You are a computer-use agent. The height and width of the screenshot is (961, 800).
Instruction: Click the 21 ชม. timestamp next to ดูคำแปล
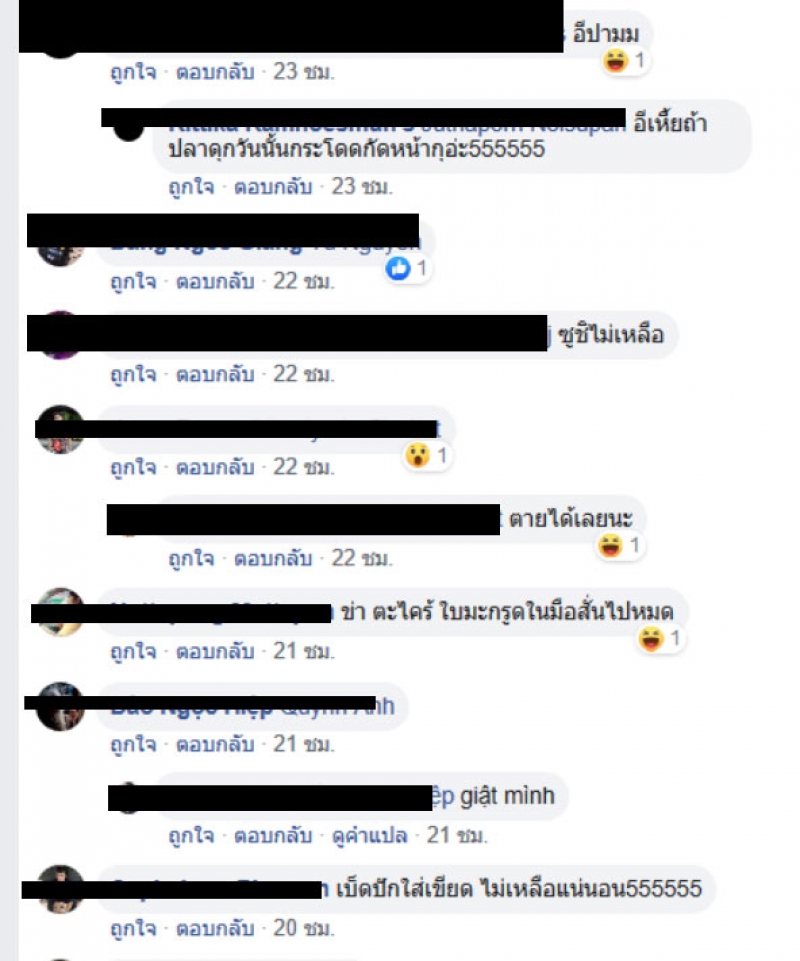[x=457, y=836]
